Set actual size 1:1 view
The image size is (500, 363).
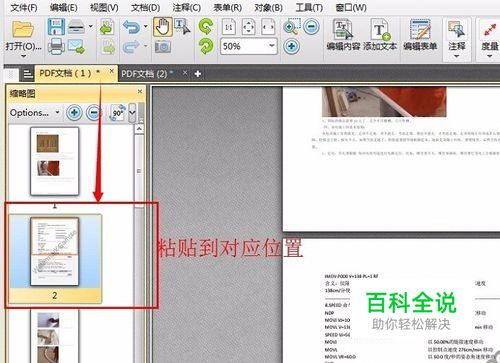(229, 27)
